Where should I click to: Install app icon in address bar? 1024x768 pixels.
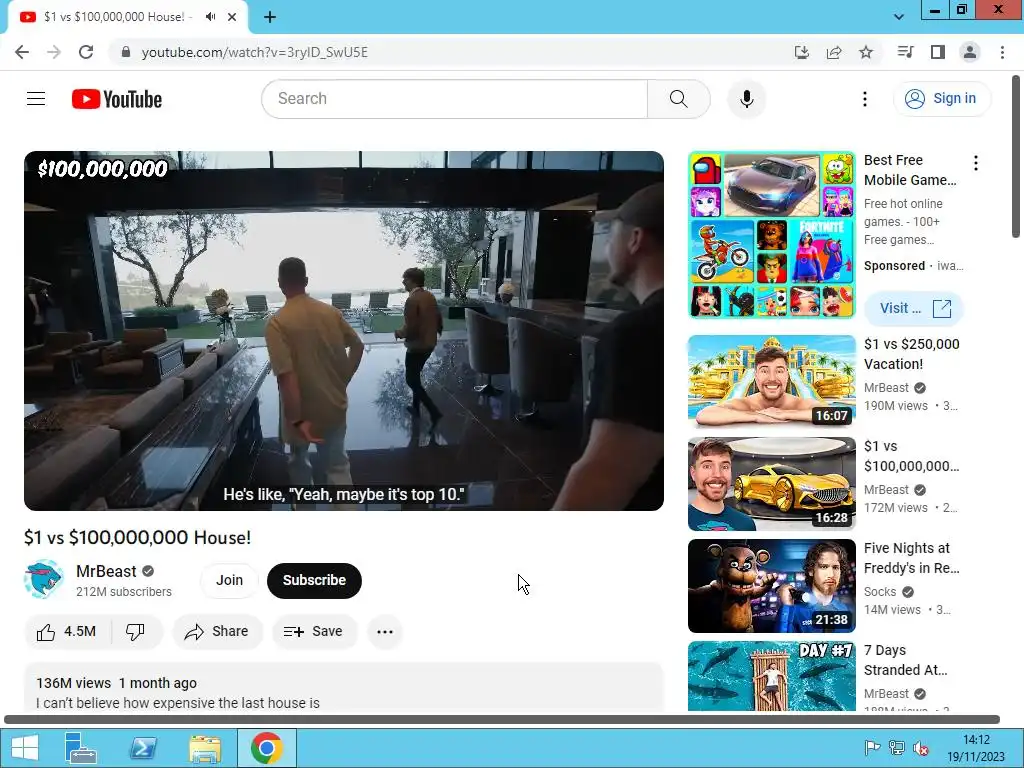point(801,52)
